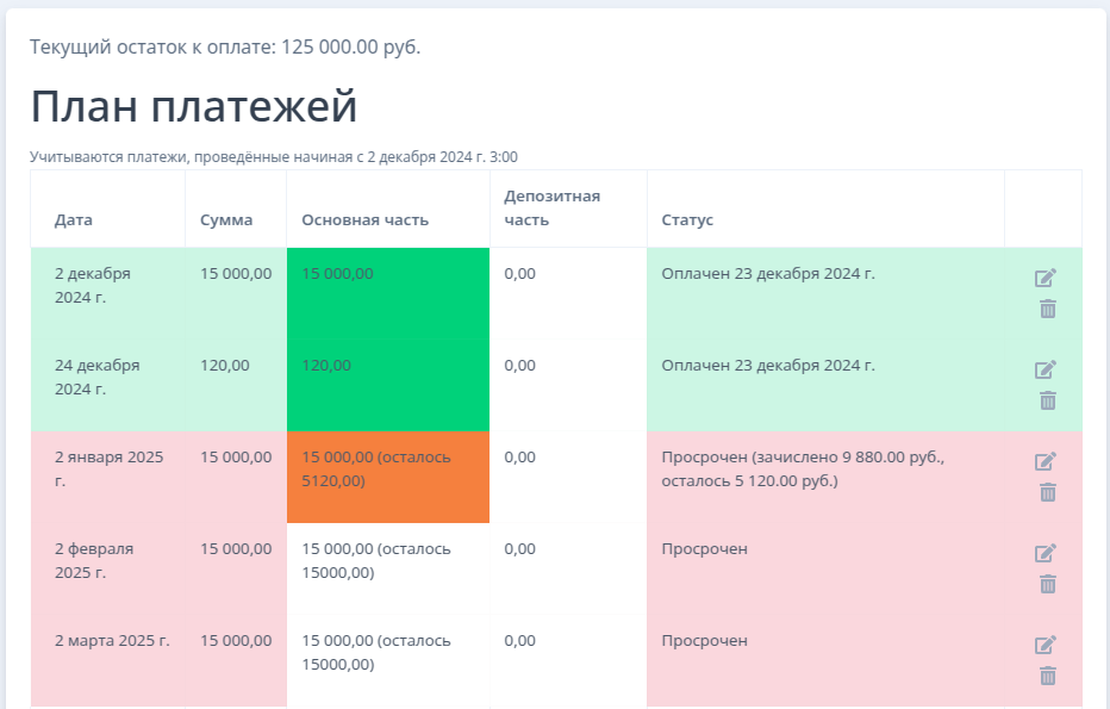This screenshot has width=1110, height=709.
Task: Click the Основная часть column header
Action: (x=365, y=220)
